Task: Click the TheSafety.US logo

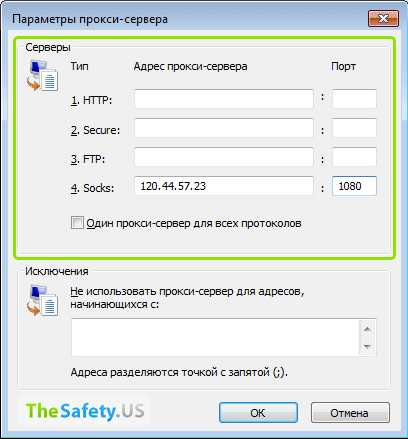Action: click(85, 411)
